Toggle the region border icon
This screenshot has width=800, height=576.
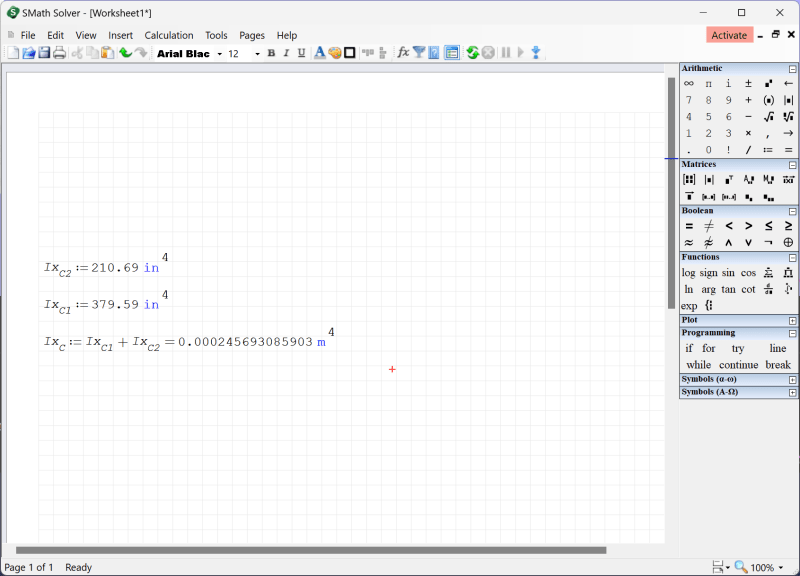pyautogui.click(x=349, y=53)
